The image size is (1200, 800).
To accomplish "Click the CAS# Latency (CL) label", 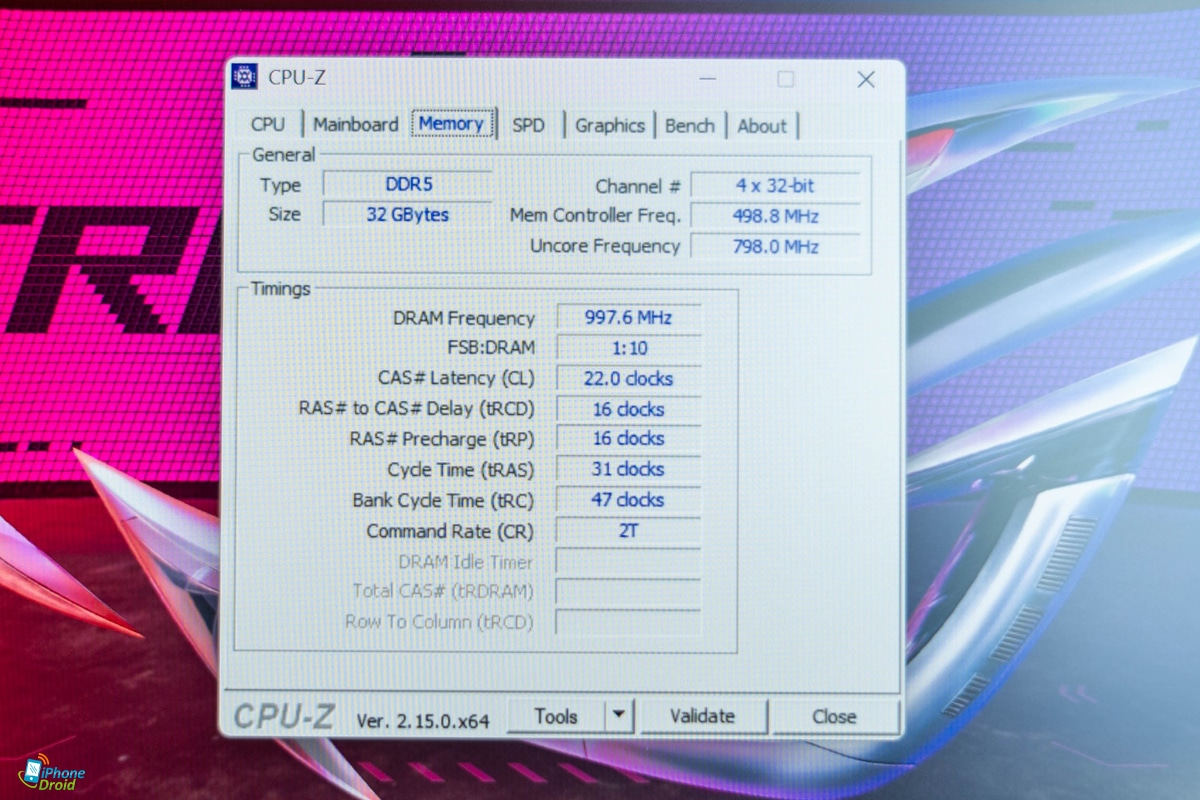I will pyautogui.click(x=456, y=378).
